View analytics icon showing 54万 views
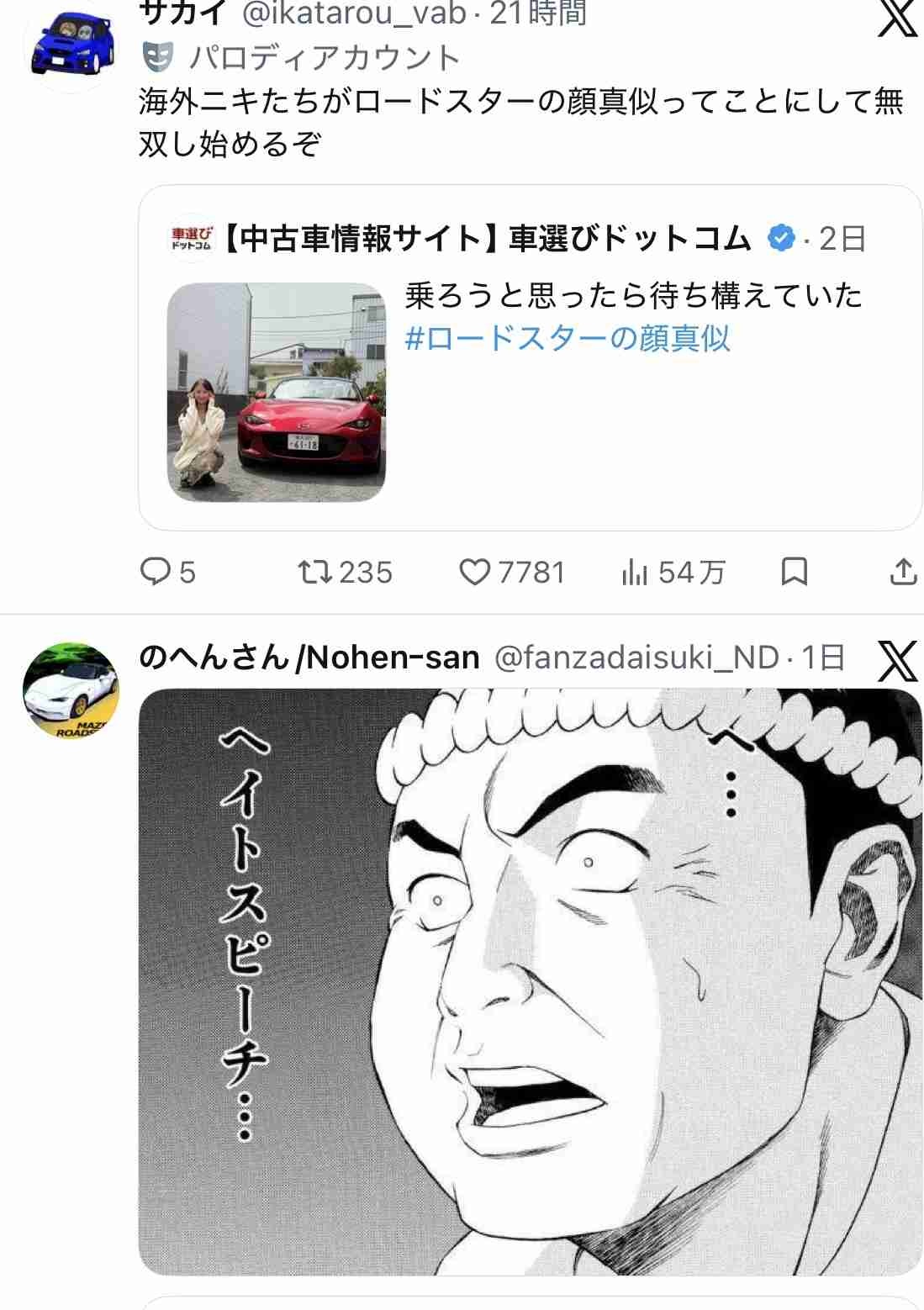This screenshot has height=1310, width=924. click(635, 573)
